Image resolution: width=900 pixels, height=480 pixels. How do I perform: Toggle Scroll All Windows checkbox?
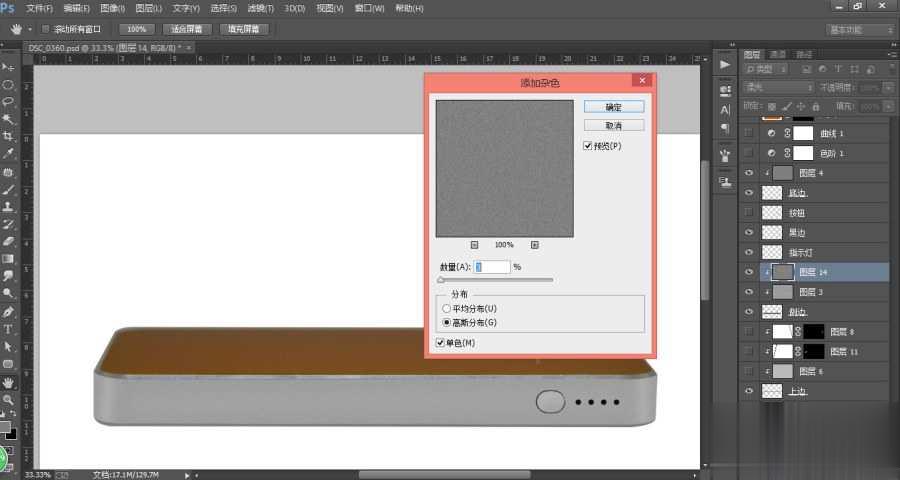point(46,29)
